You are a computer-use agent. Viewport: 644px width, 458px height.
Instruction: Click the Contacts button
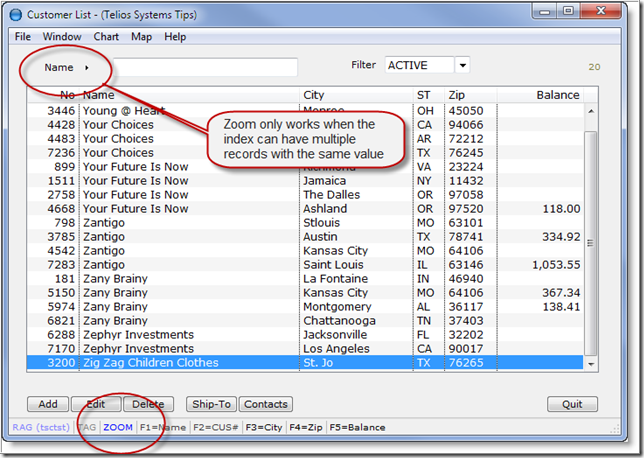[265, 405]
